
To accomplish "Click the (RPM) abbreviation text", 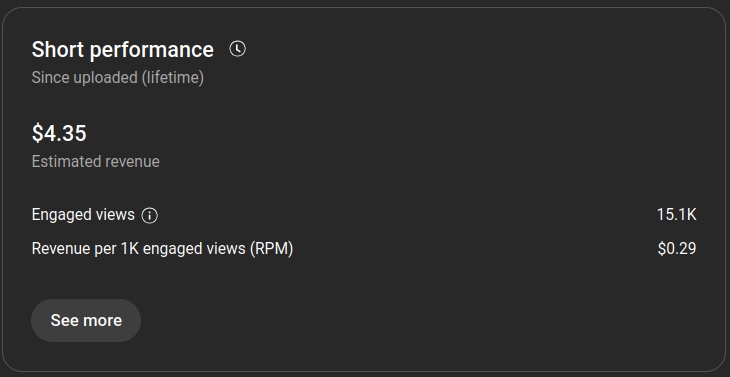I will coord(271,249).
